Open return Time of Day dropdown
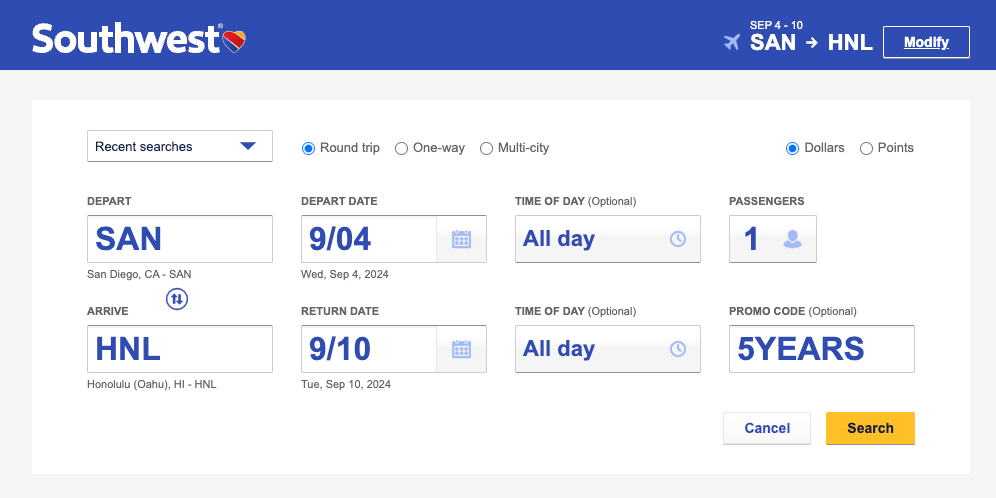The width and height of the screenshot is (996, 498). 608,349
